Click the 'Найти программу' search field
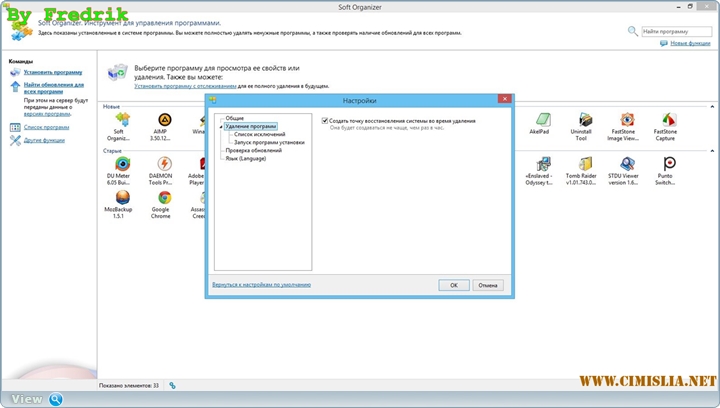720x408 pixels. [675, 31]
